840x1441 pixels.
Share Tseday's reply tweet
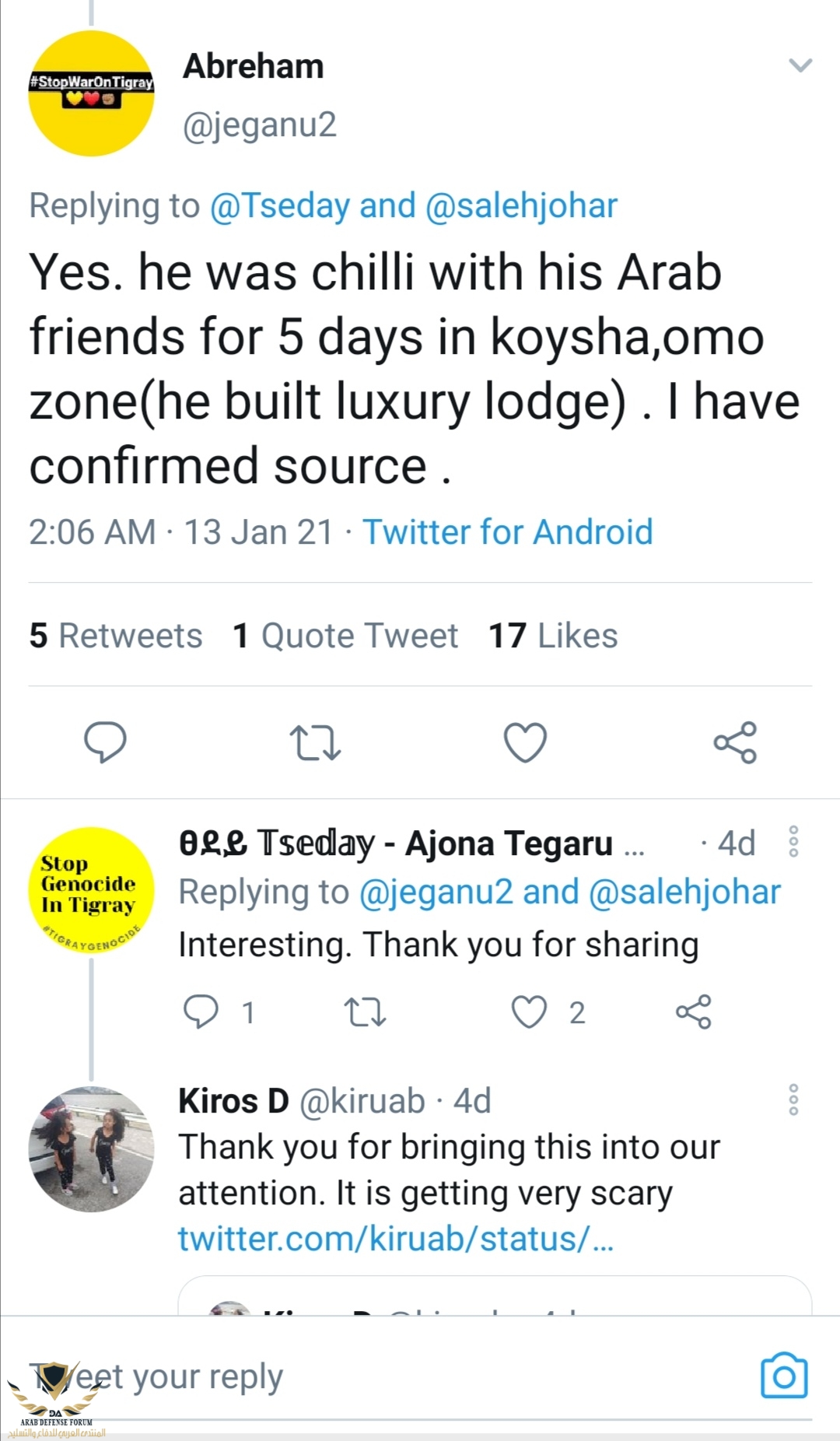pos(693,1012)
